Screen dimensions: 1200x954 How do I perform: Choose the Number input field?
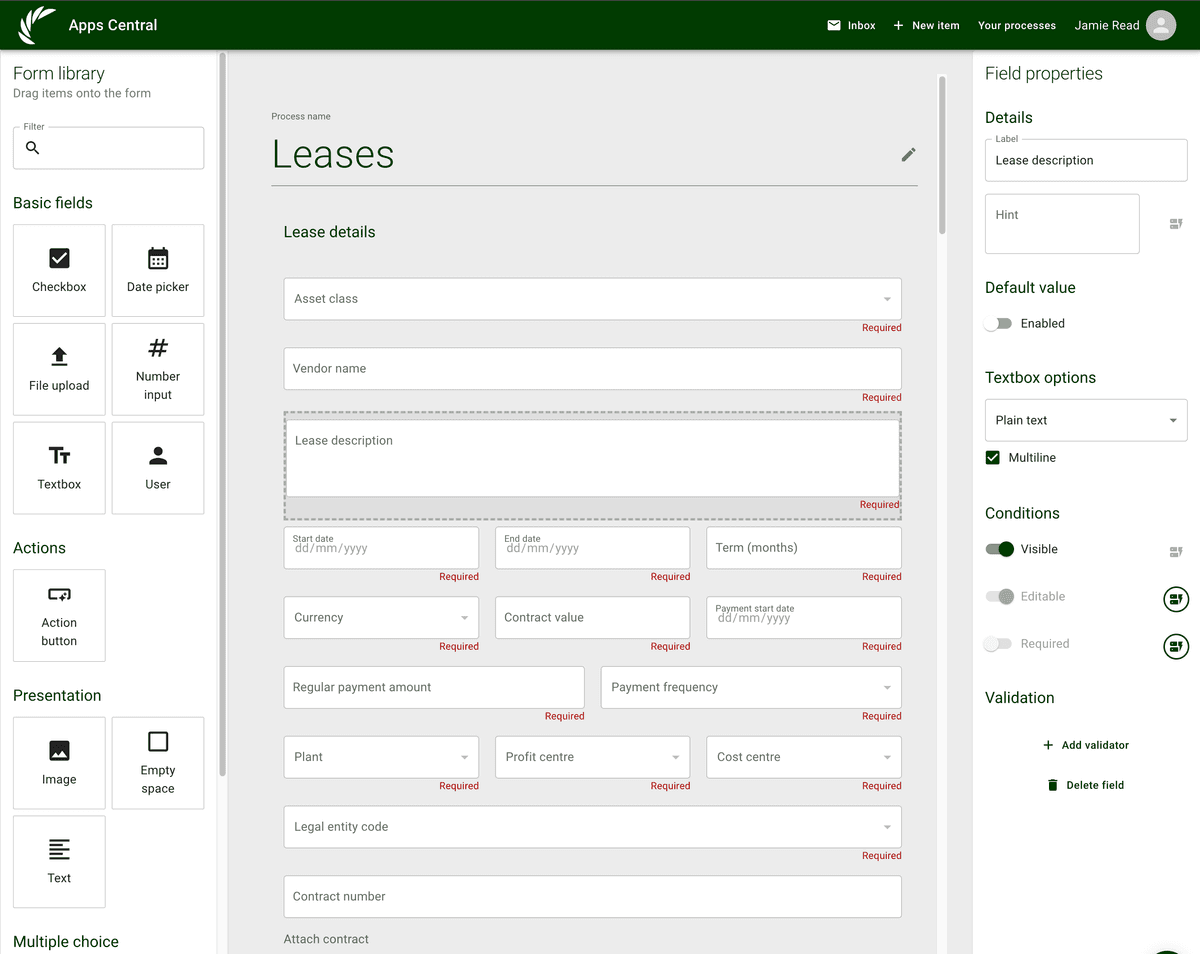pos(157,369)
